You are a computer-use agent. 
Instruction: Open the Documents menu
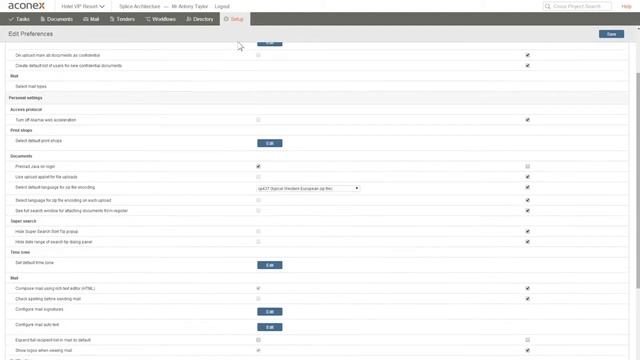point(56,19)
